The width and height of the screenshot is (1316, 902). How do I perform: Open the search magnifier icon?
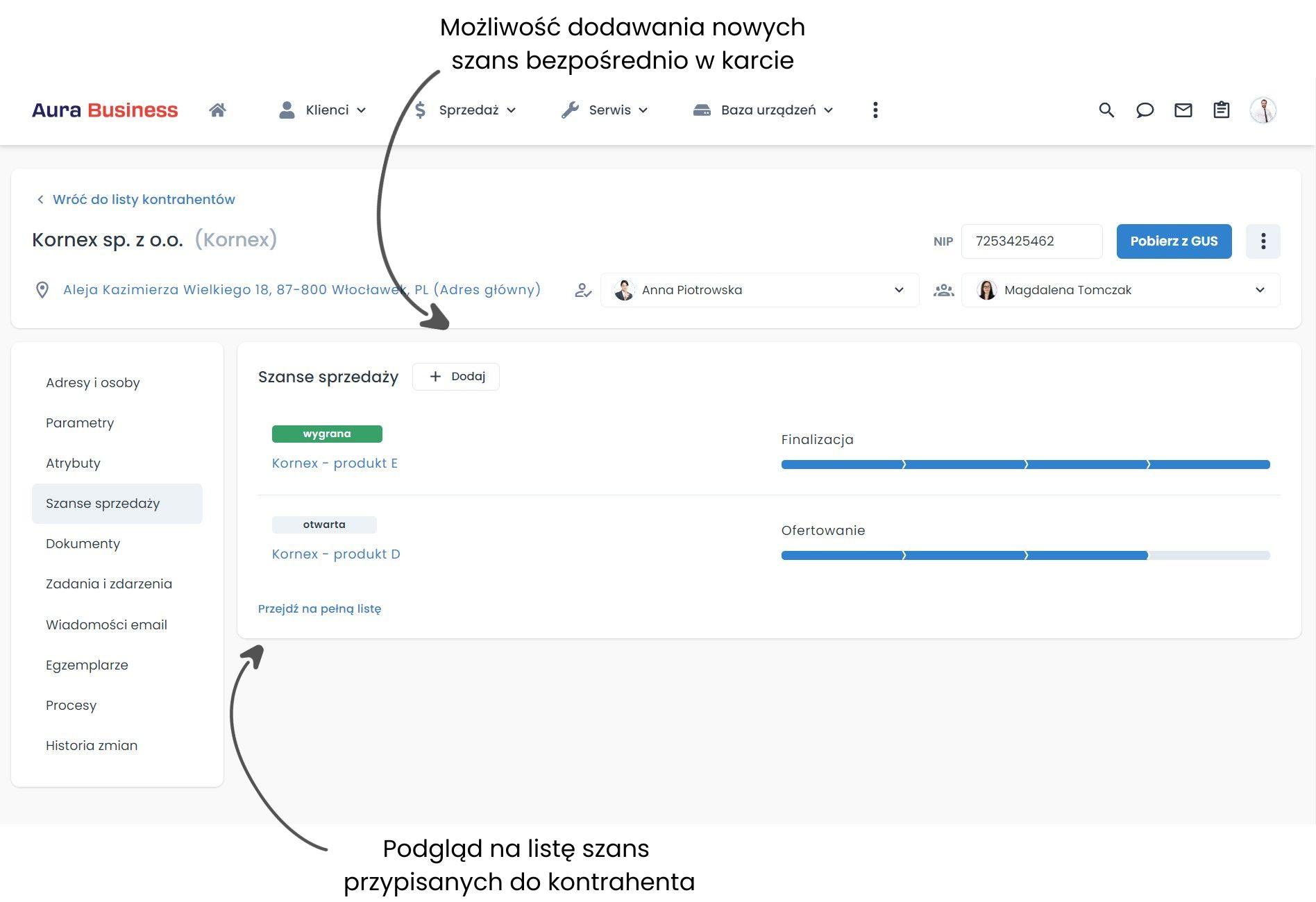click(x=1106, y=110)
